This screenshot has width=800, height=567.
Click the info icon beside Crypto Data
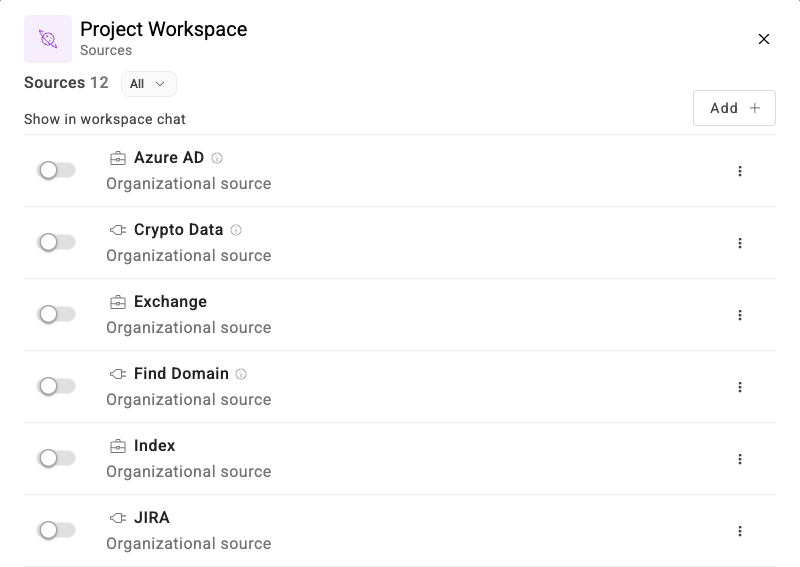(236, 230)
